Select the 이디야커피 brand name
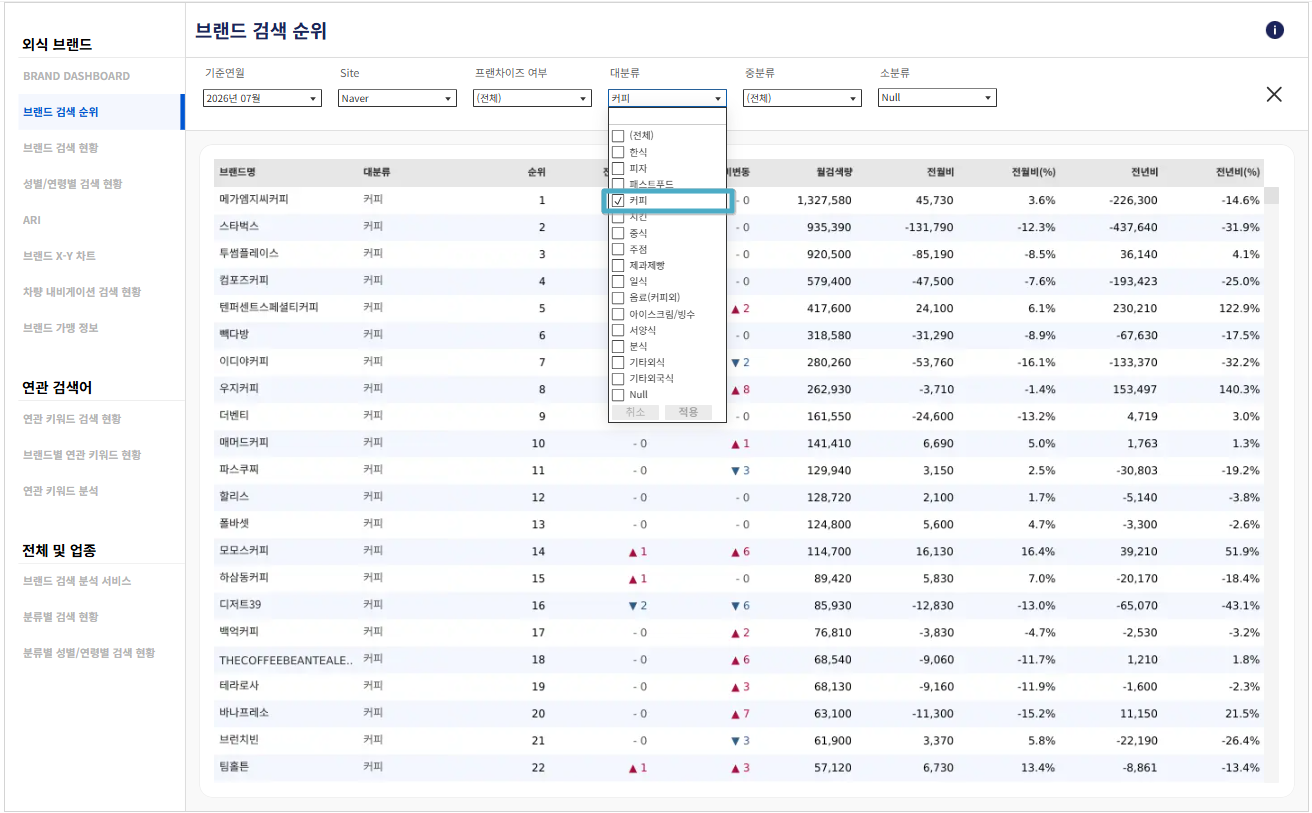Viewport: 1312px width, 813px height. 244,362
